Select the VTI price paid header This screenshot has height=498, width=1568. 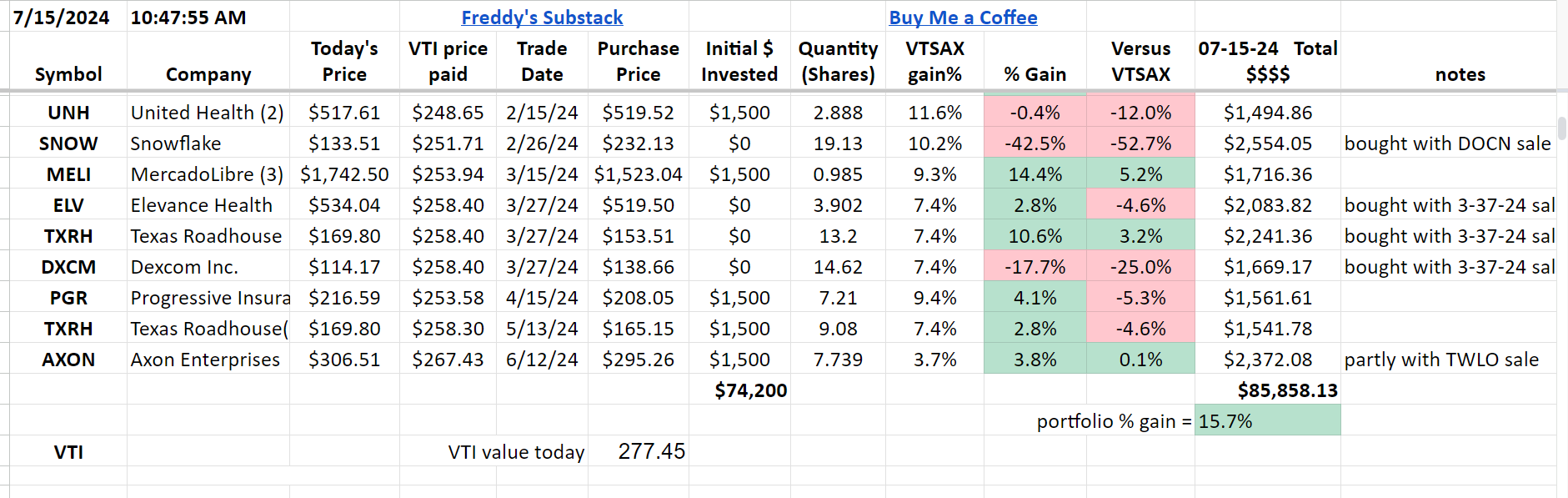tap(448, 61)
